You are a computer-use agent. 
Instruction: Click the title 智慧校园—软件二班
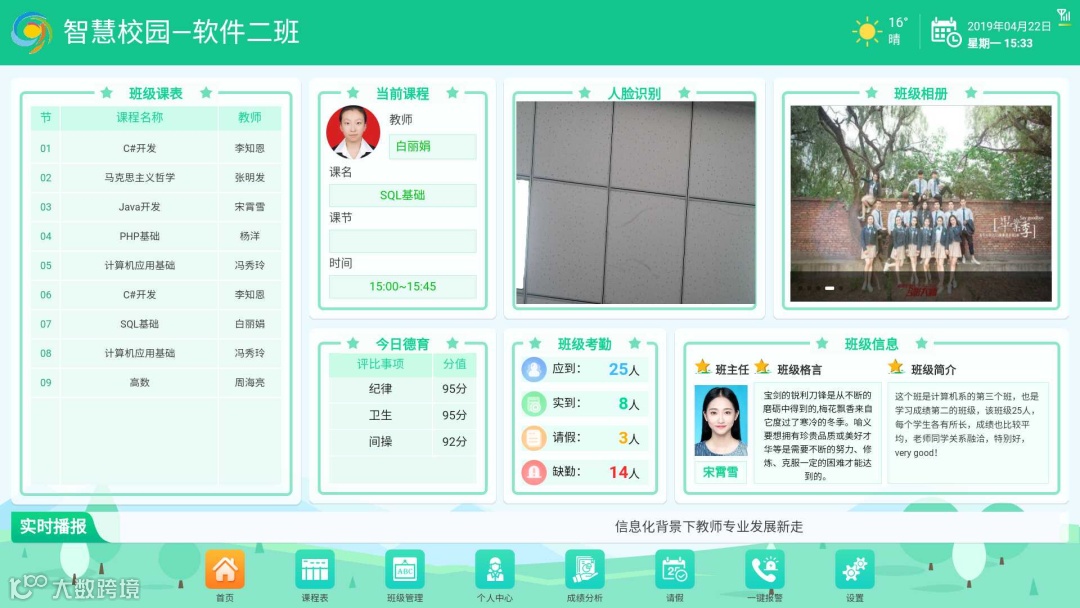pyautogui.click(x=181, y=32)
